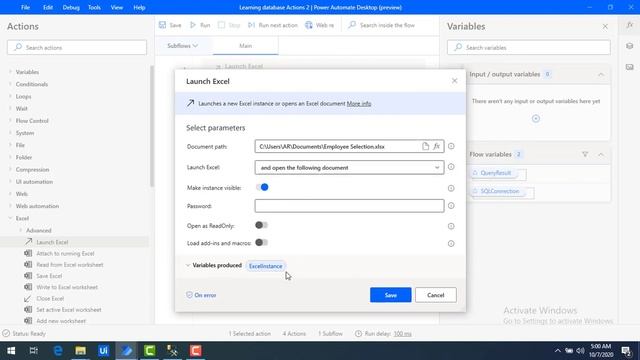
Task: Close the Launch Excel dialog with X
Action: point(454,81)
